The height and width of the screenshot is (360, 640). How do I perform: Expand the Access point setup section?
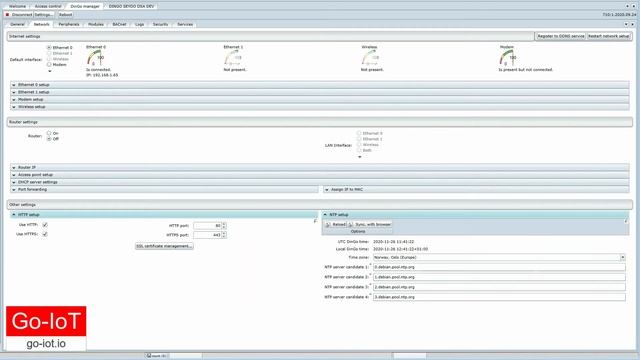(x=320, y=175)
